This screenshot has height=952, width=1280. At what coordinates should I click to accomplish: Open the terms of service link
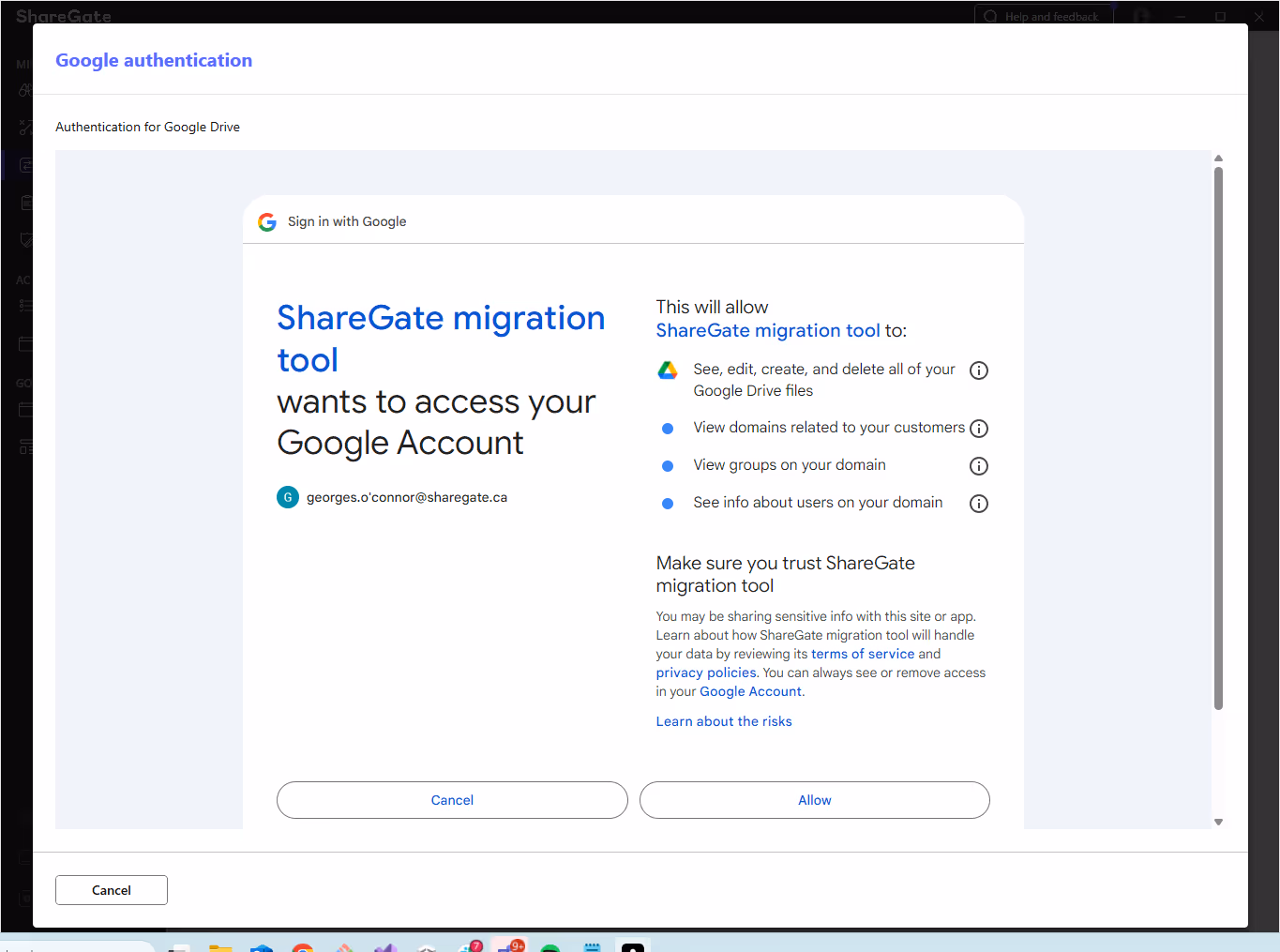pos(863,654)
